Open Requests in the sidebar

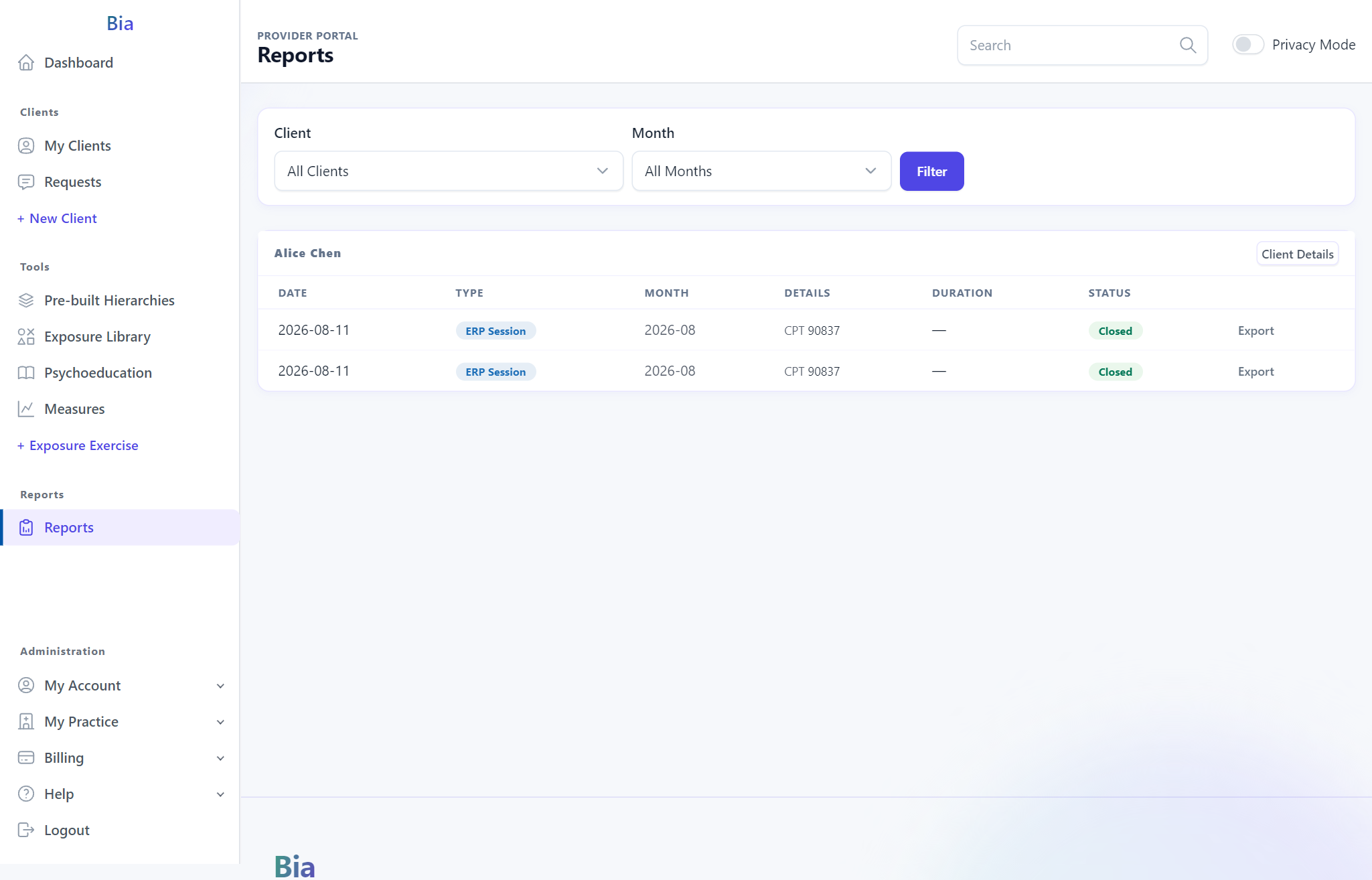[x=120, y=181]
